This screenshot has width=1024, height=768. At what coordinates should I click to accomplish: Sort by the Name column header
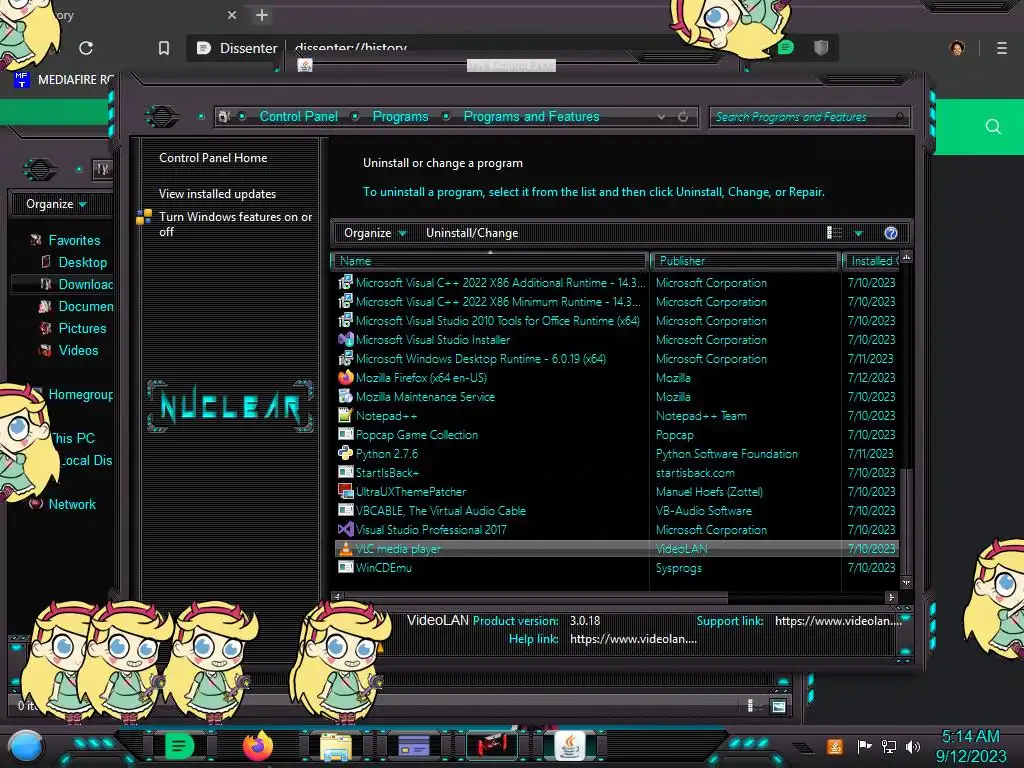pos(489,261)
